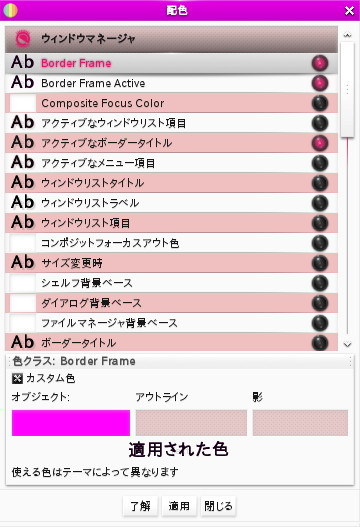Click the scroll up arrow of the list
This screenshot has height=527, width=360.
click(347, 35)
